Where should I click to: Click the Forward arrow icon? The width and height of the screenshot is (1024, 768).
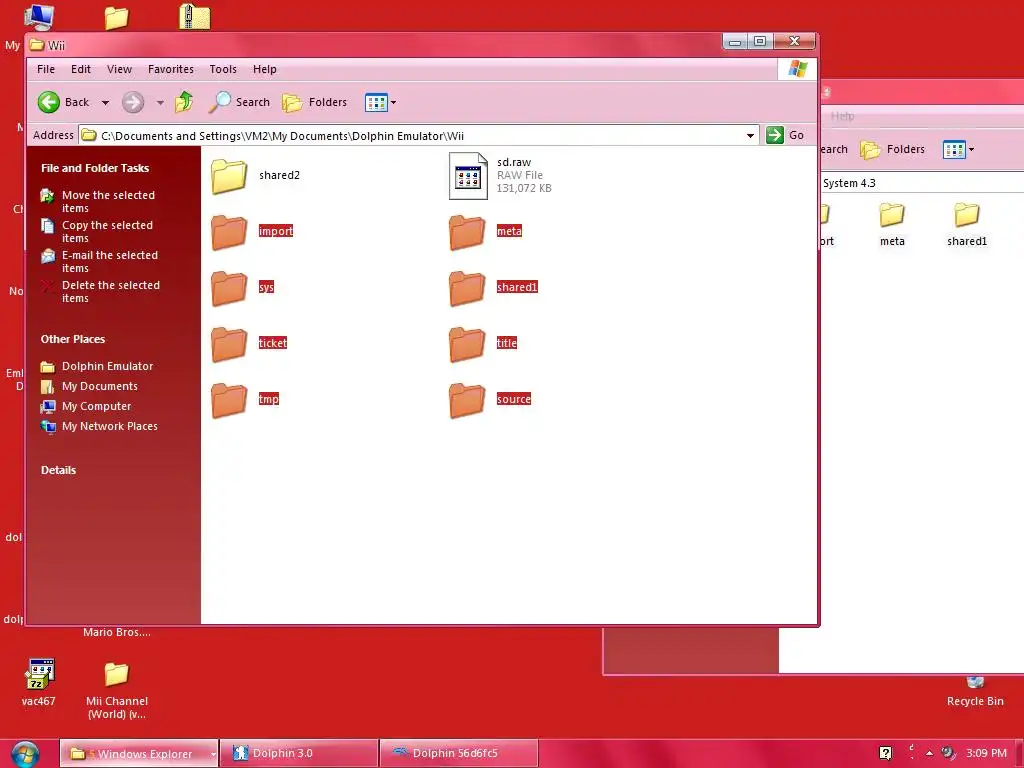point(133,102)
